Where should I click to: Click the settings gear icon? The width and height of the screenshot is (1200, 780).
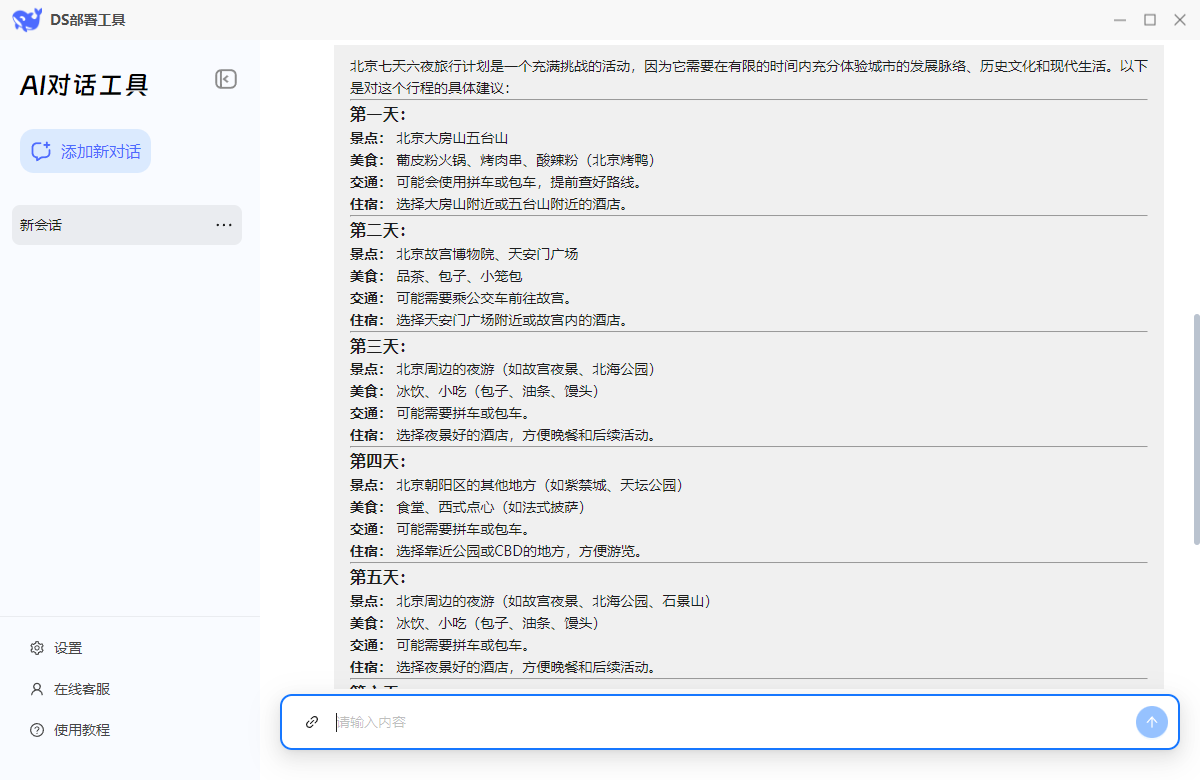coord(37,648)
